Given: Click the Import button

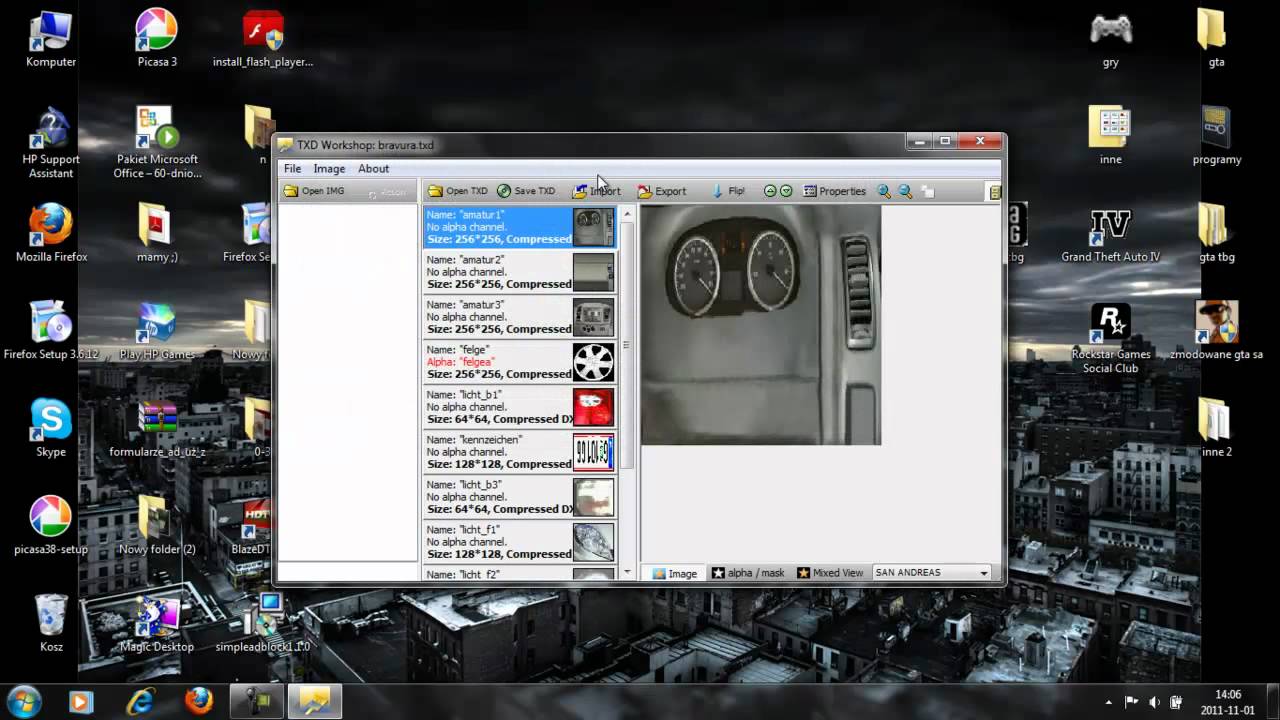Looking at the screenshot, I should [597, 191].
